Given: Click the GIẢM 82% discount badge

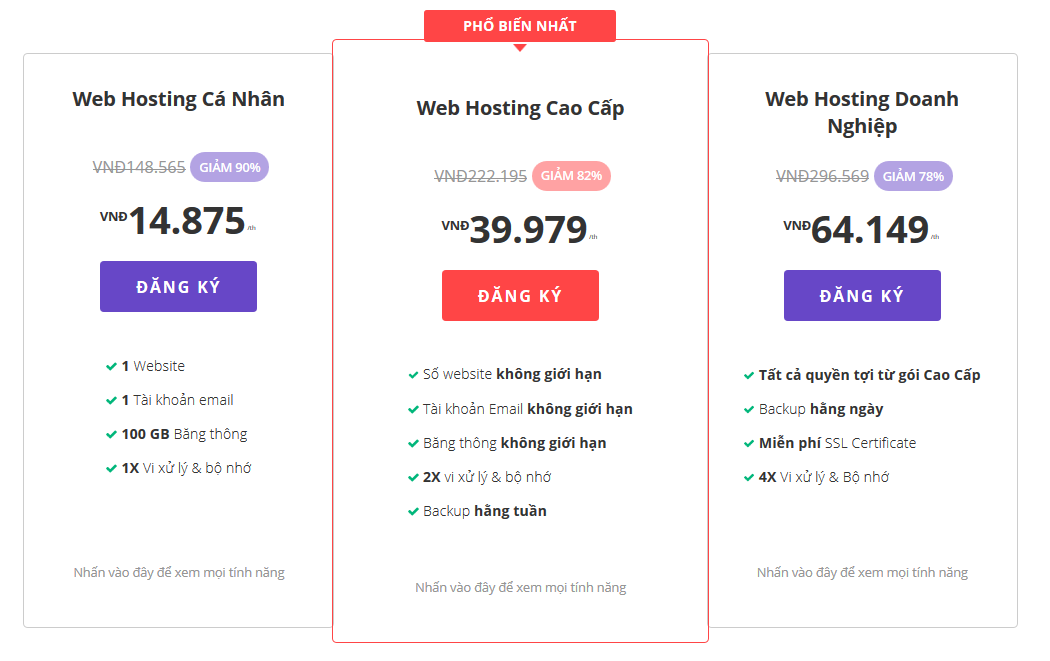Looking at the screenshot, I should 571,176.
